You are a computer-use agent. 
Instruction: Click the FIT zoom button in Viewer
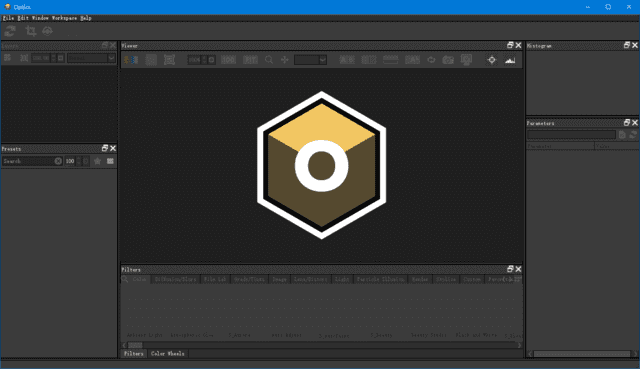click(250, 60)
